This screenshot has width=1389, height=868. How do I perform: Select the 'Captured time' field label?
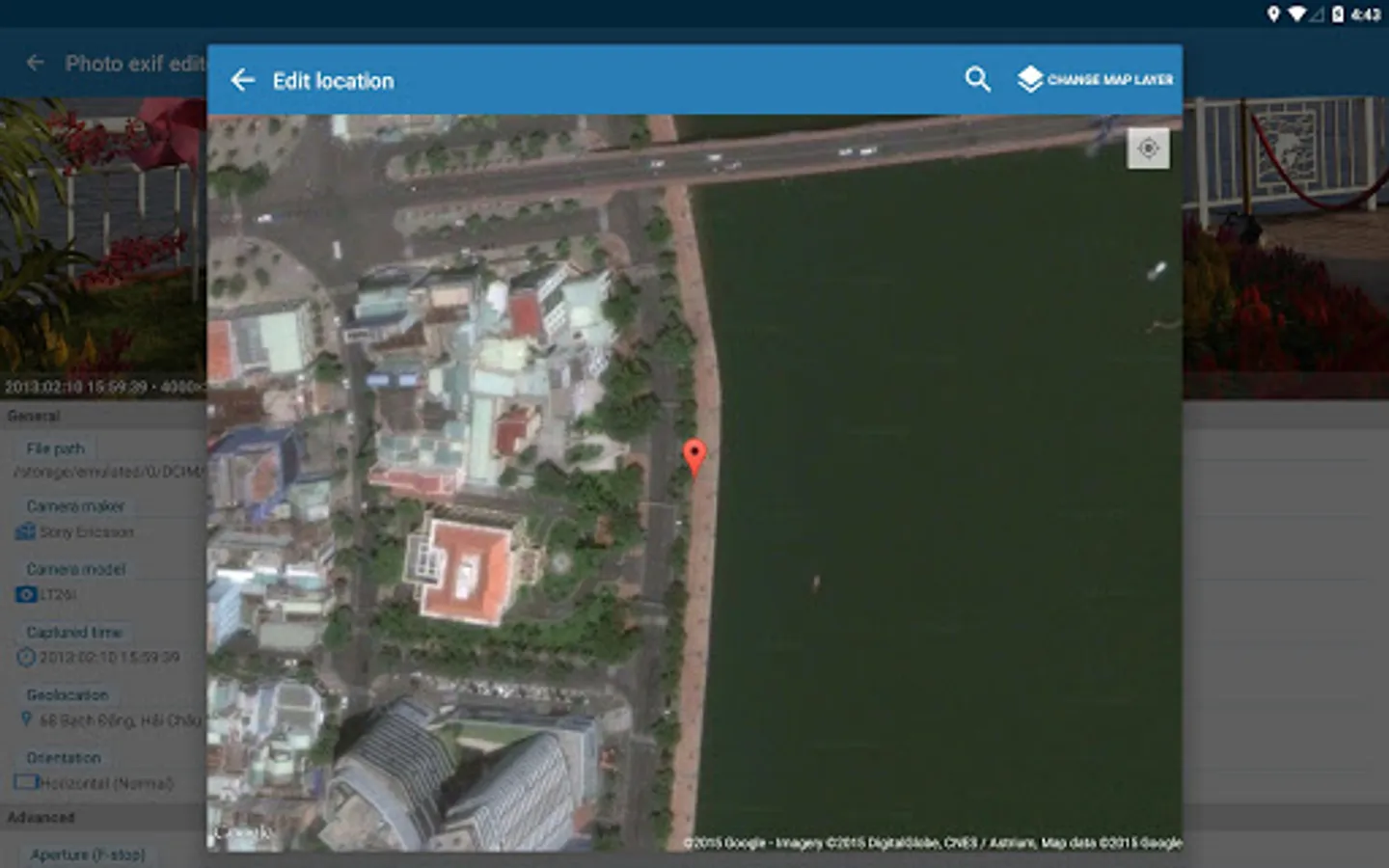[x=74, y=632]
